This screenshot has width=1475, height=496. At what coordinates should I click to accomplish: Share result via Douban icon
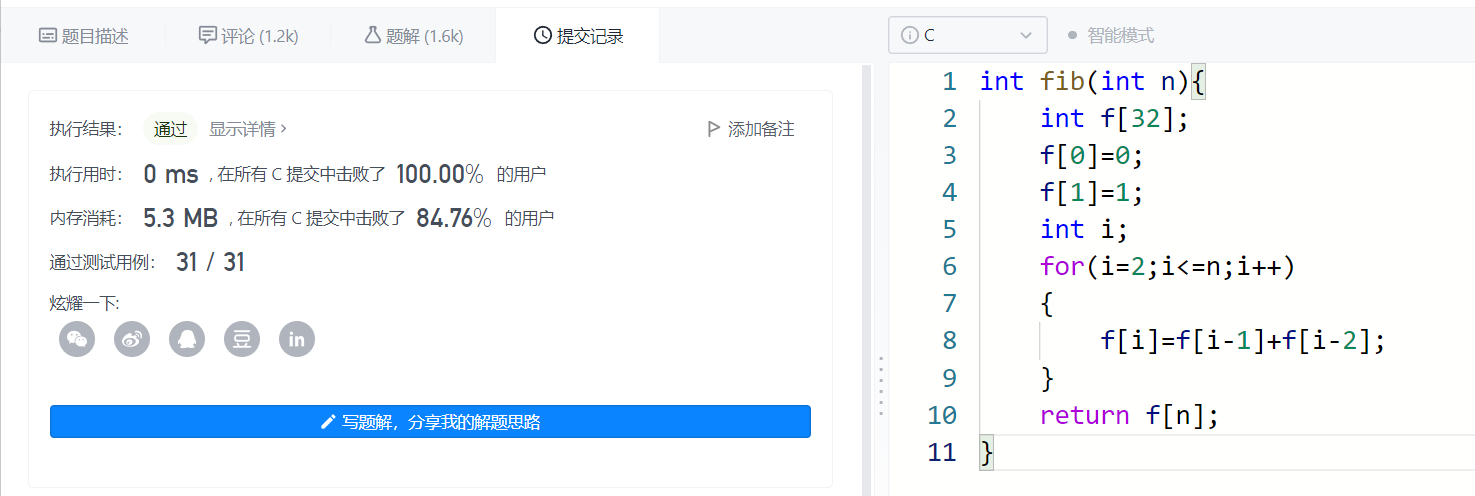(x=242, y=339)
